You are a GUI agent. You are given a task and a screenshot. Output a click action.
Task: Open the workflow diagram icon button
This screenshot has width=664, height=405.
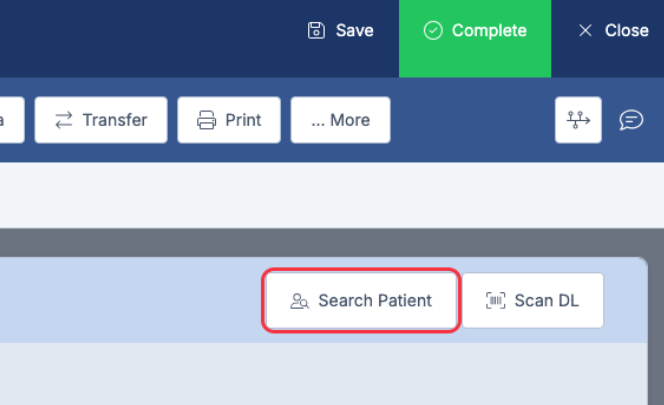[x=578, y=120]
